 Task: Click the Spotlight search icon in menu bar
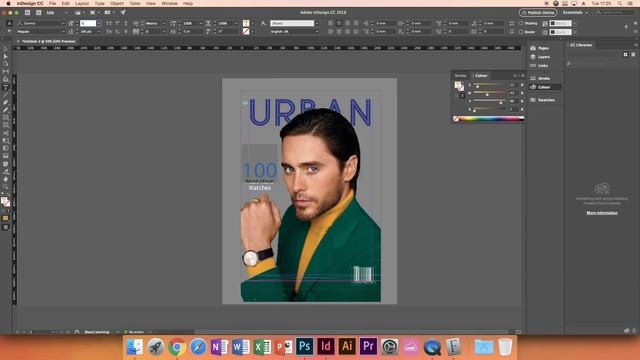[620, 3]
